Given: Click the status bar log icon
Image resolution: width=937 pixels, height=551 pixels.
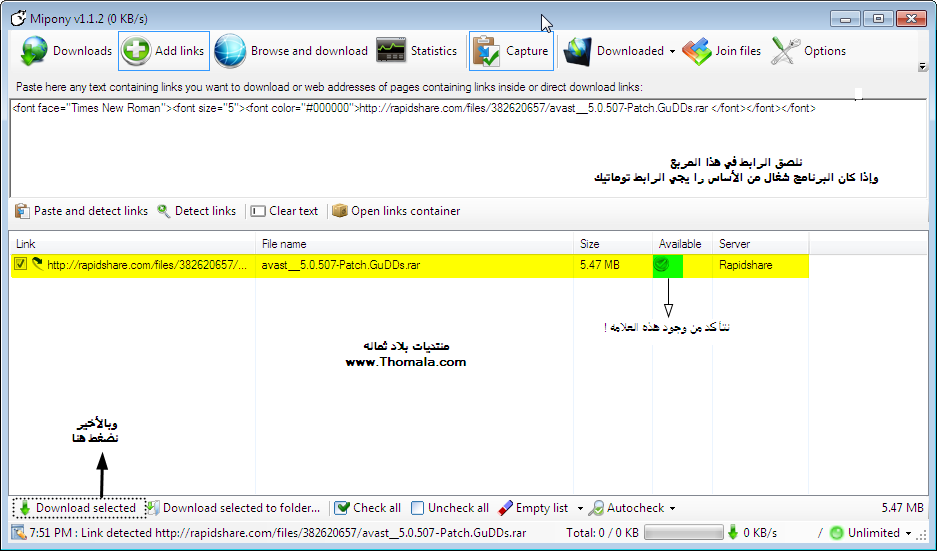Looking at the screenshot, I should tap(19, 532).
